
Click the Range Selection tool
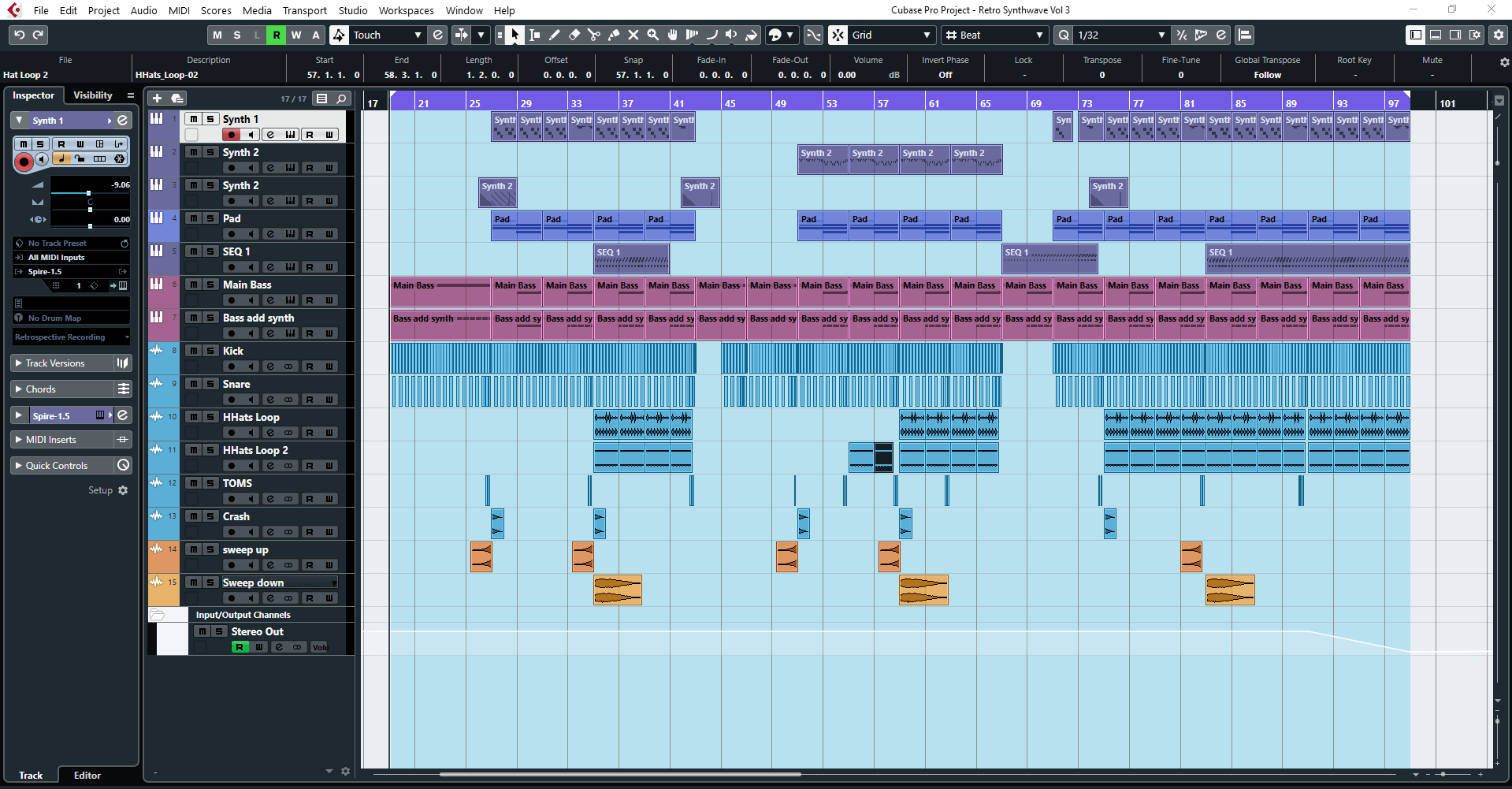click(534, 35)
